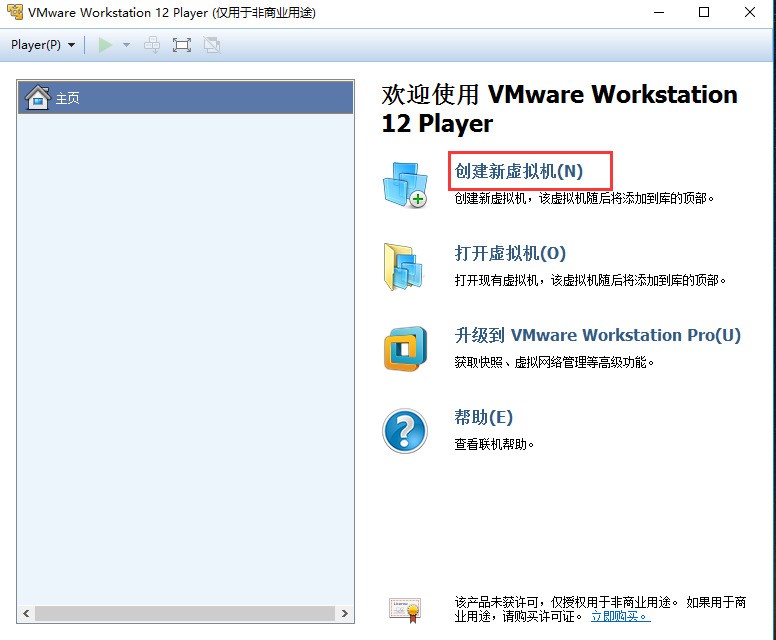Click the 立即购买 buy now link
This screenshot has height=640, width=776.
tap(621, 616)
